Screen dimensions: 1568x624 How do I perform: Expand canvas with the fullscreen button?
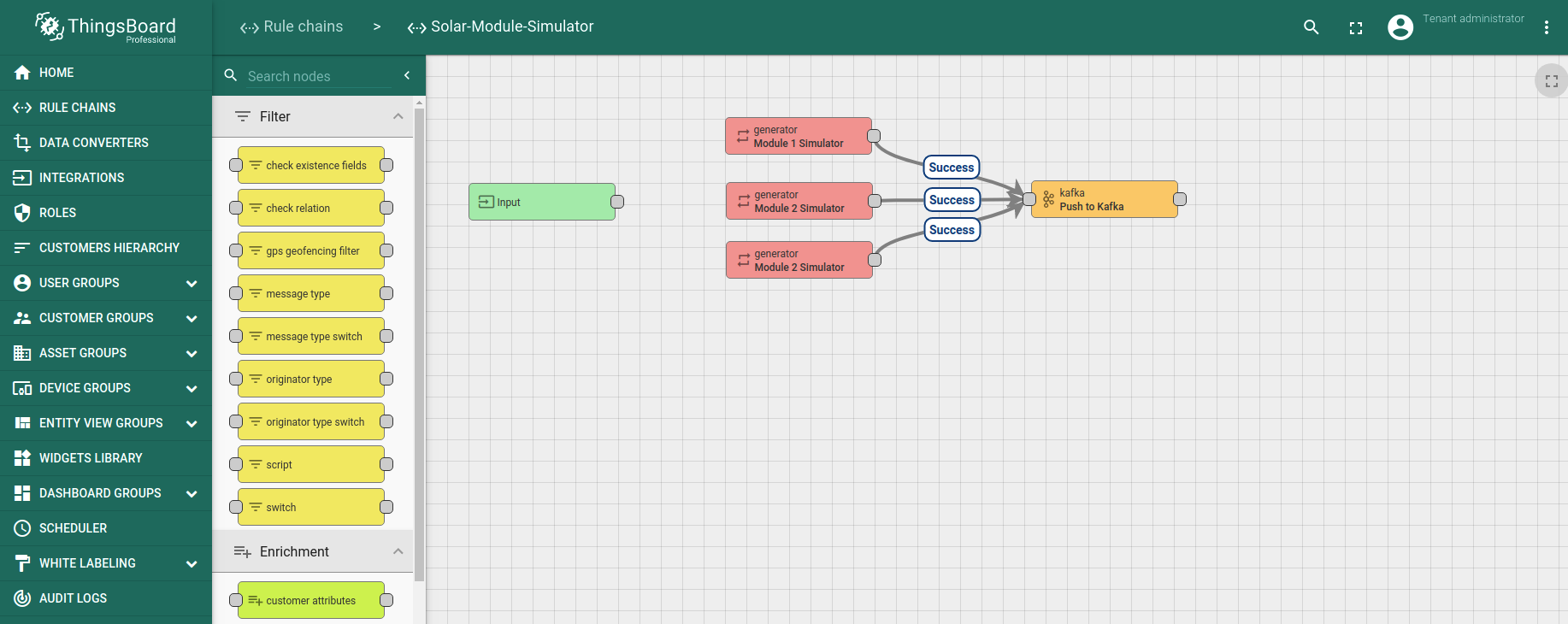(1552, 81)
